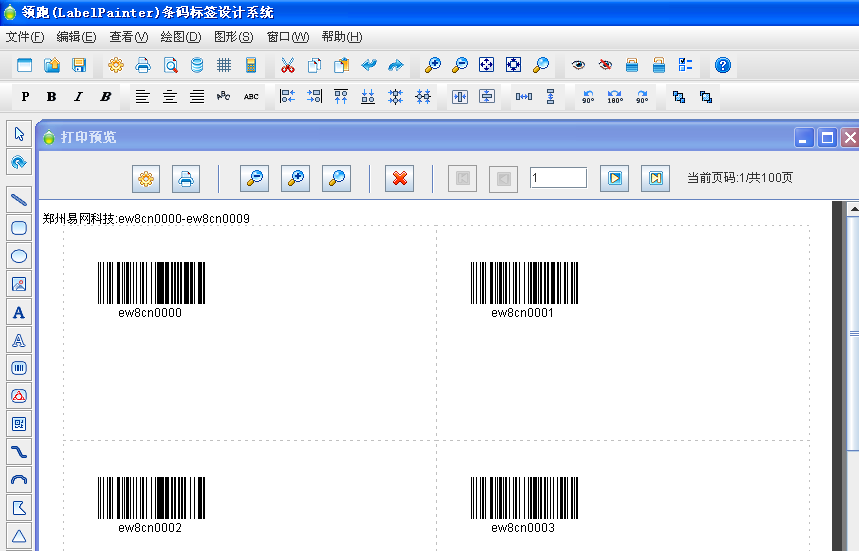Viewport: 859px width, 551px height.
Task: Toggle italic text formatting
Action: (78, 97)
